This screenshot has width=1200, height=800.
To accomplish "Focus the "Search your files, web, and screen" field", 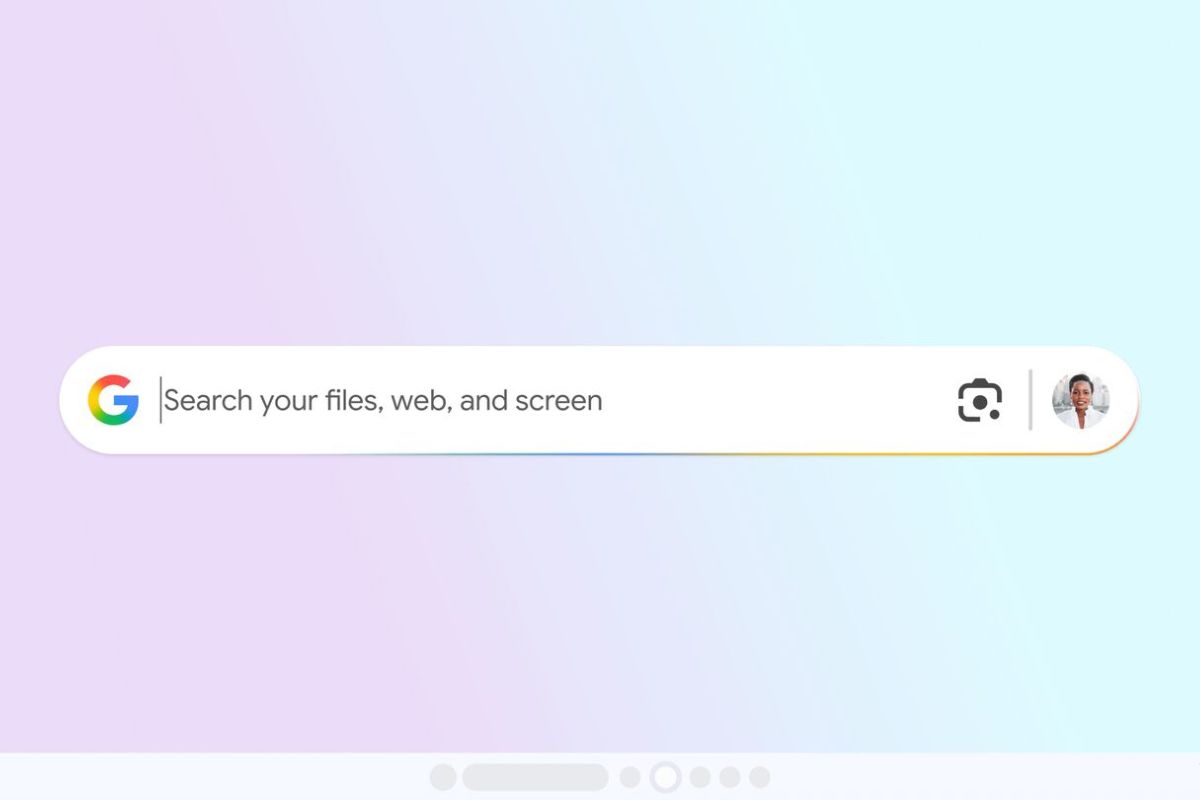I will [550, 400].
